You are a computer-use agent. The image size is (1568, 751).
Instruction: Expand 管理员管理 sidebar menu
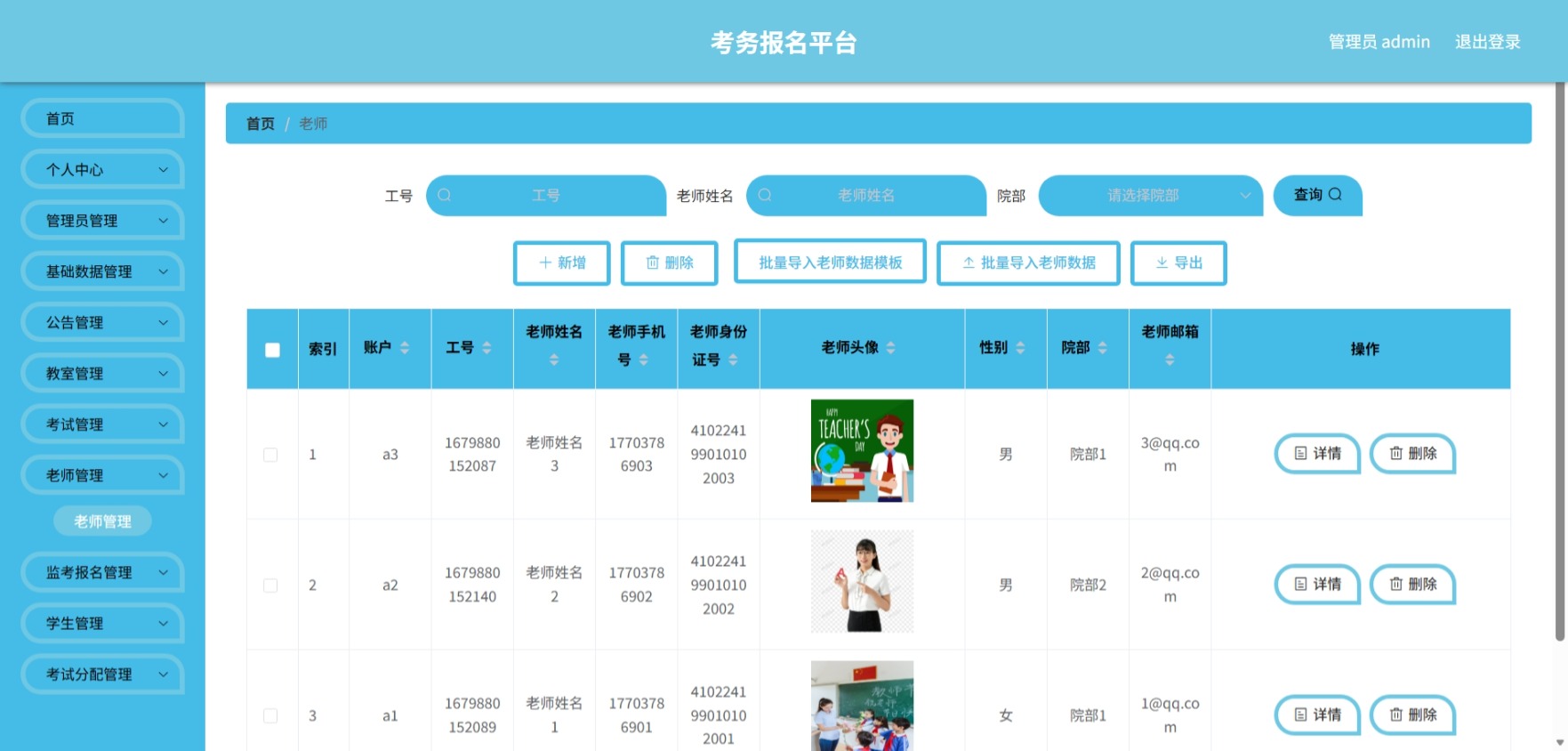coord(102,220)
